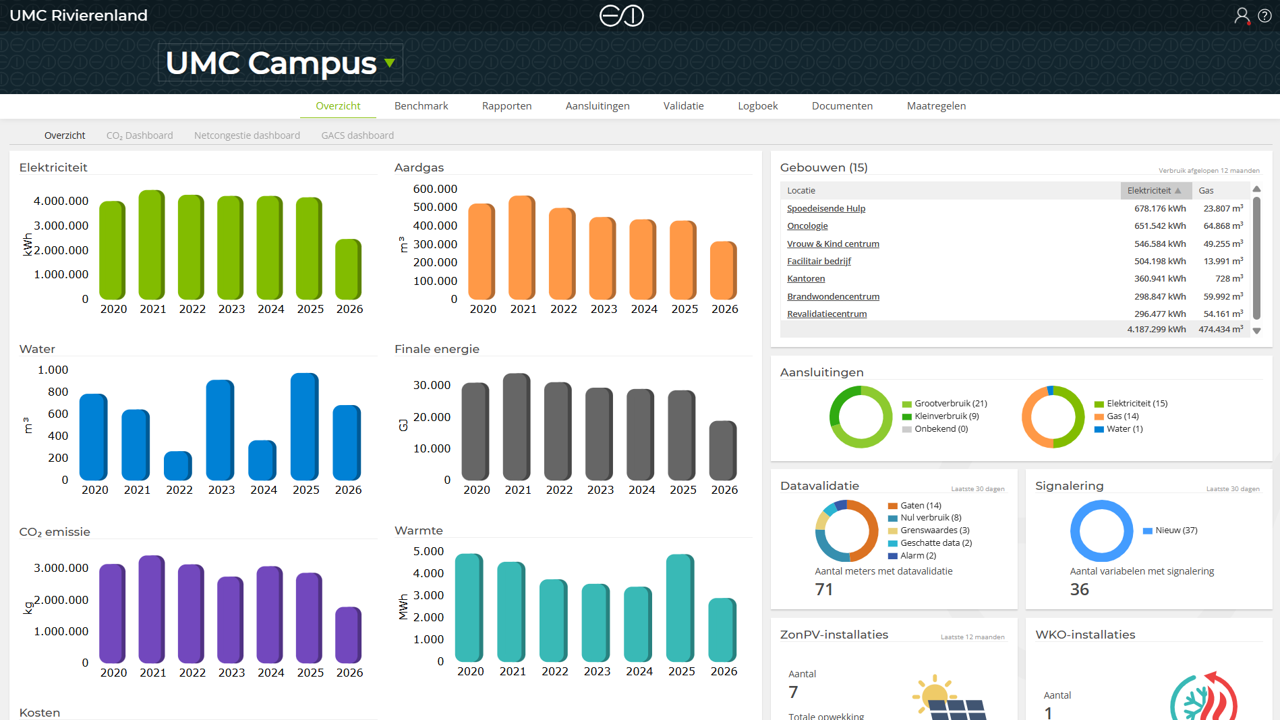Click the 2026 bar in Aardgas chart

click(x=725, y=270)
